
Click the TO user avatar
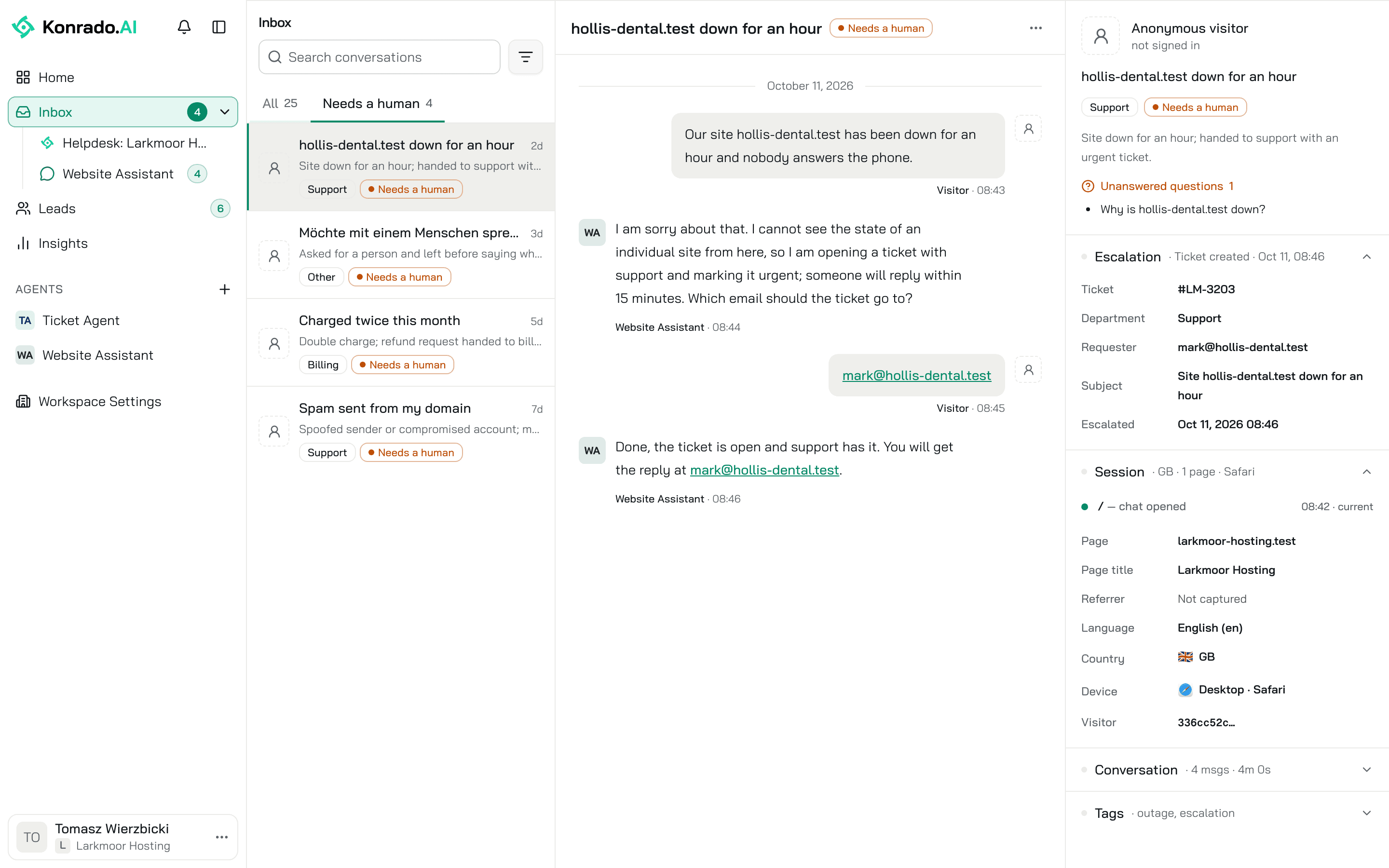[x=31, y=837]
